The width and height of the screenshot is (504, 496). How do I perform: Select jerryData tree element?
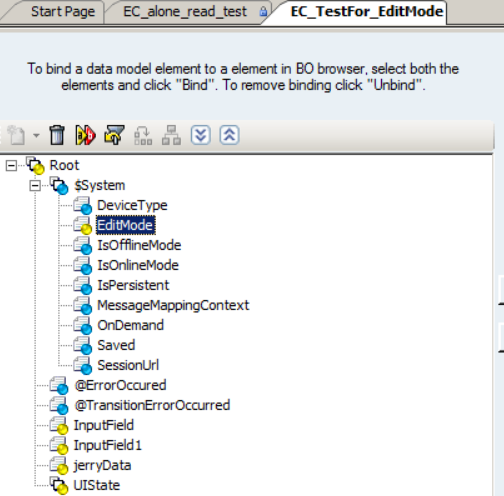point(102,465)
